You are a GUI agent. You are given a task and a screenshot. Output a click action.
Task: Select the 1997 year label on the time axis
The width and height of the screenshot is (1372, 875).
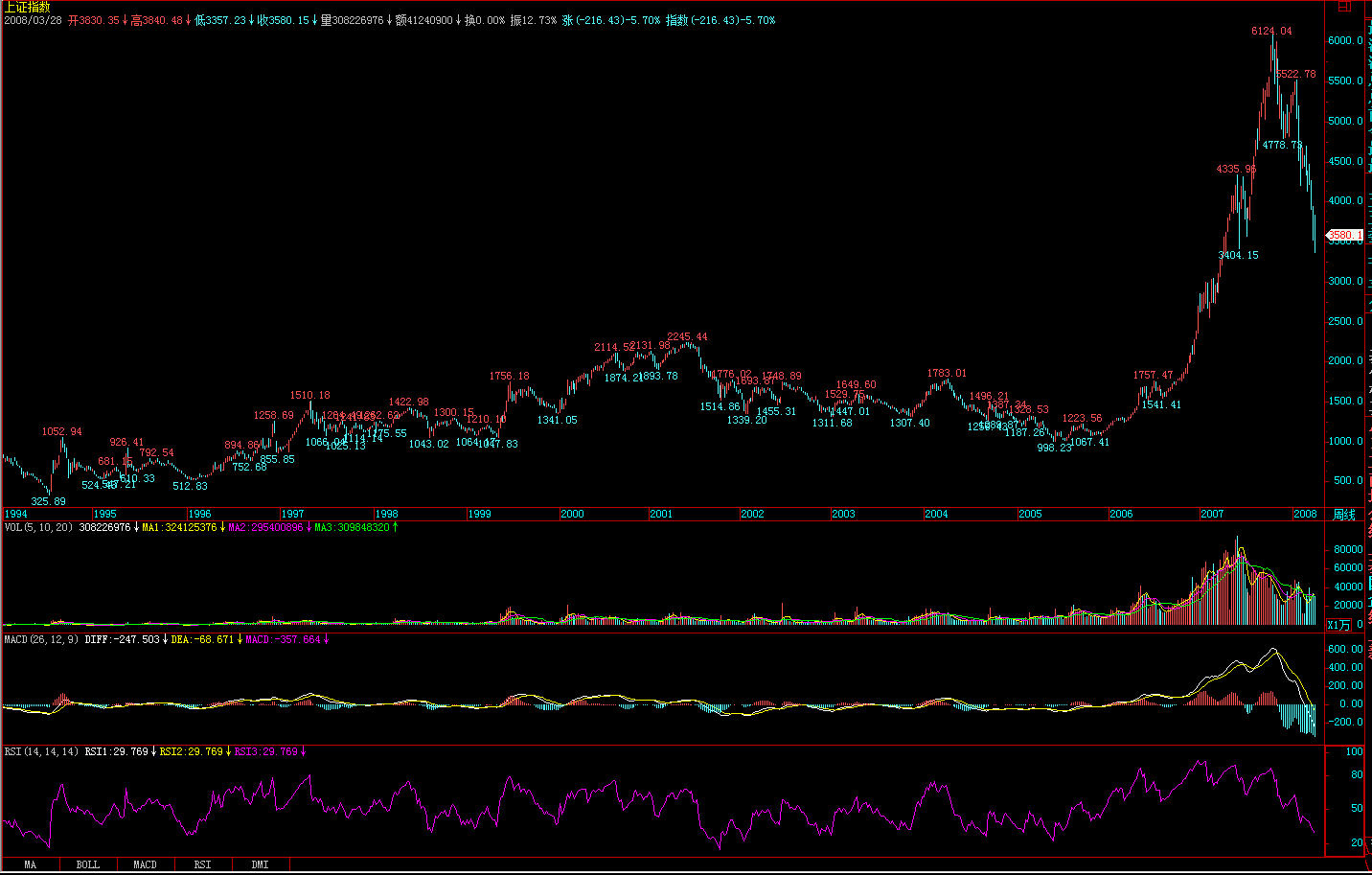click(x=292, y=515)
